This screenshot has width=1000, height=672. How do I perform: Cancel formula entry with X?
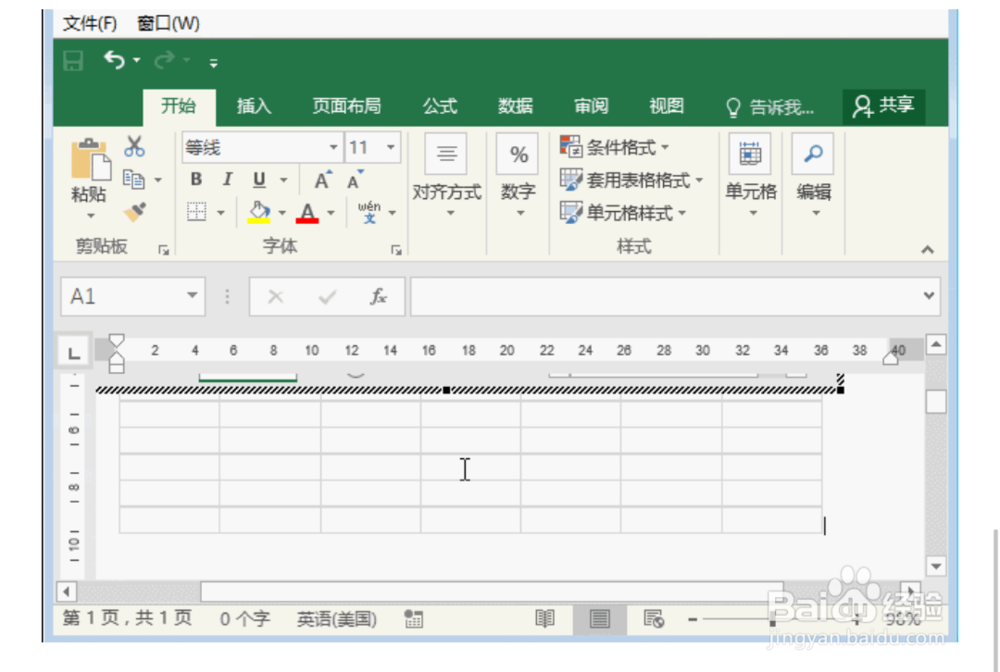coord(276,296)
